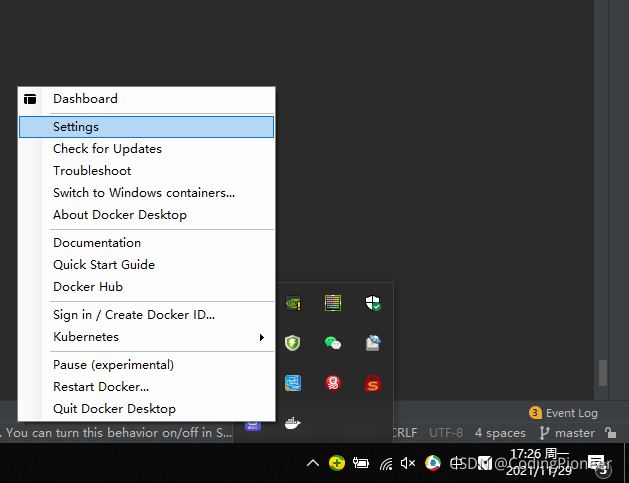This screenshot has width=629, height=483.
Task: Click the muted volume speaker icon
Action: [408, 463]
